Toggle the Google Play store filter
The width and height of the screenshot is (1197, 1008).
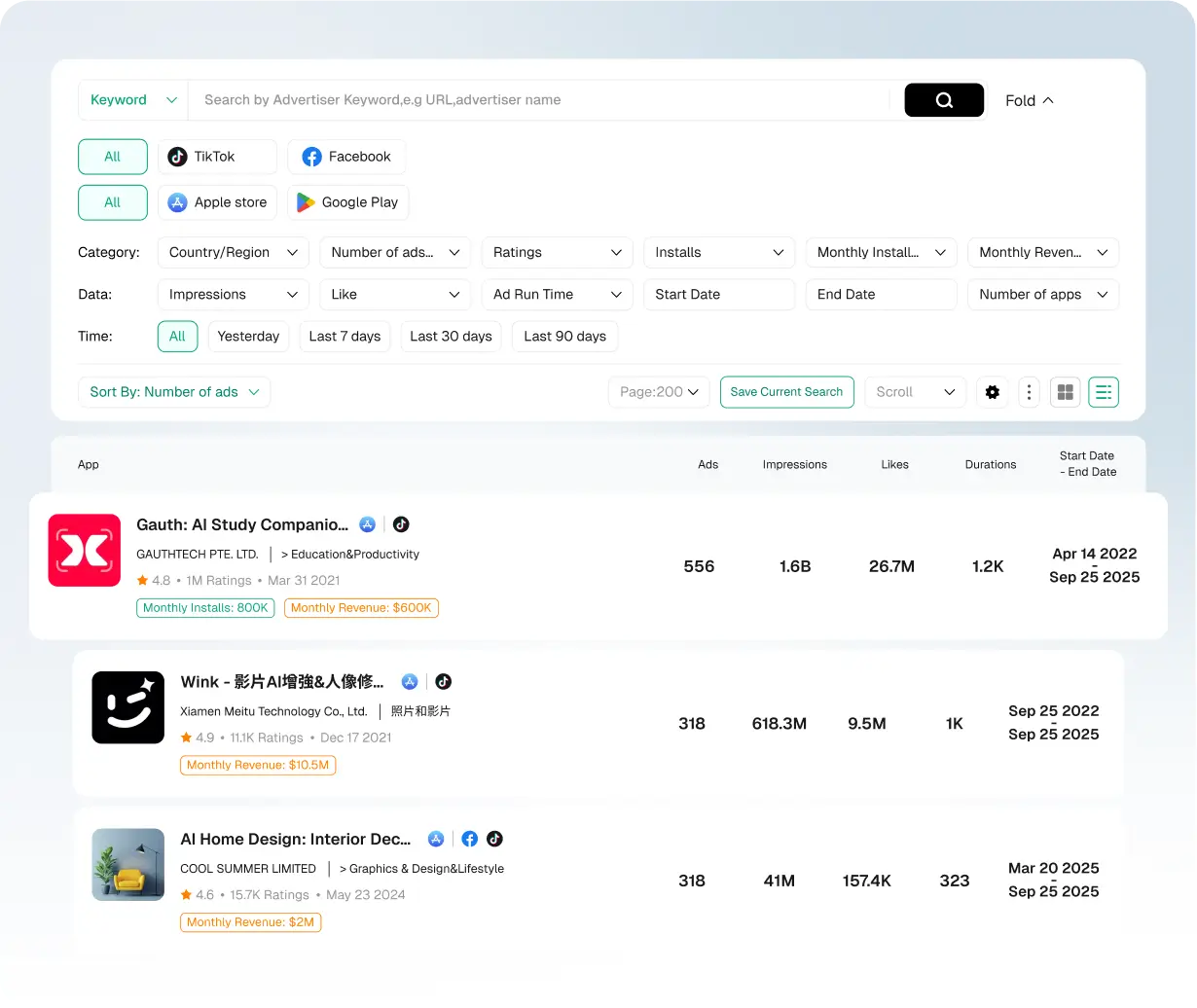point(347,202)
